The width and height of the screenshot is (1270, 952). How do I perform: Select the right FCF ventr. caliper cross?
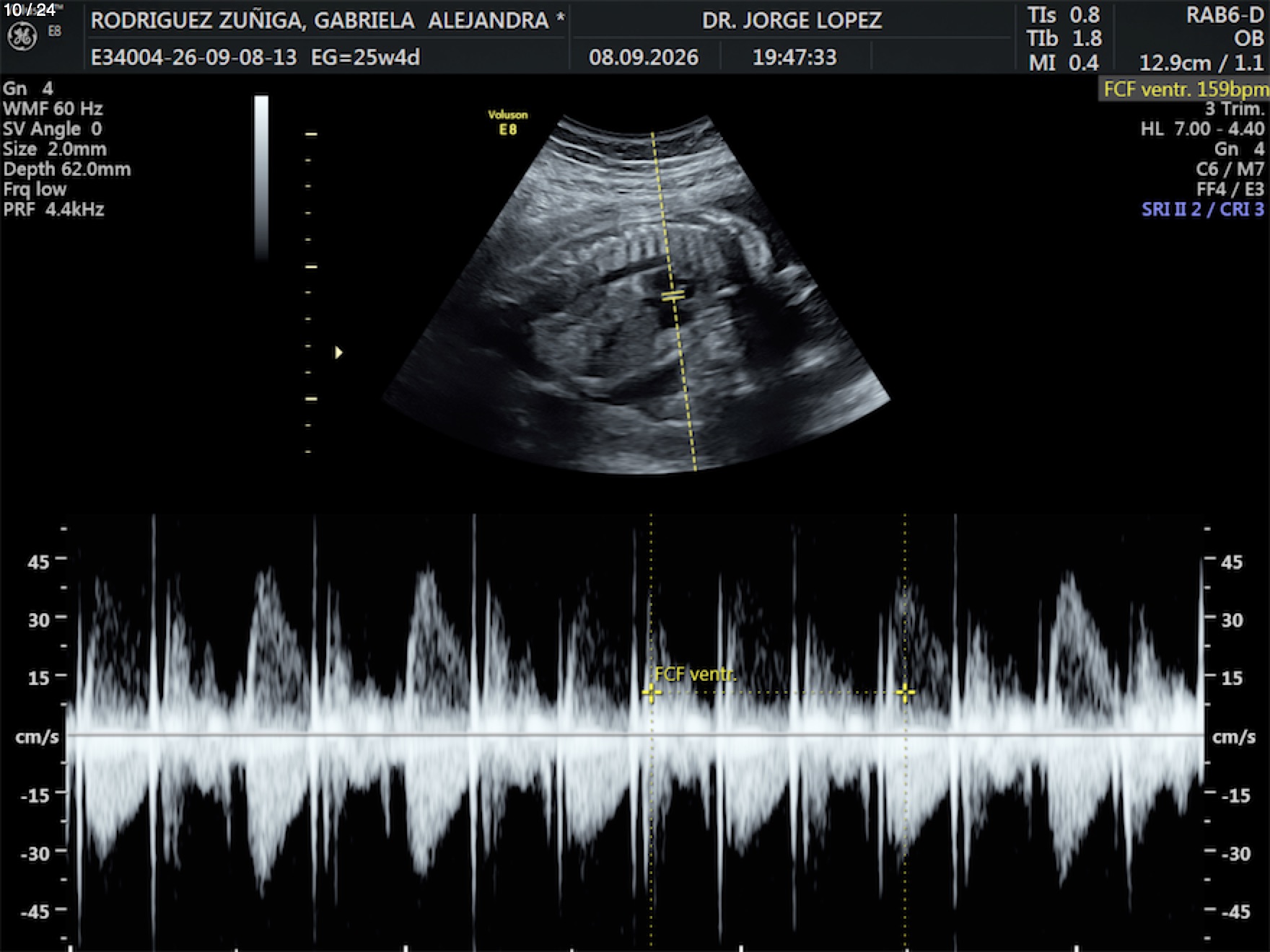905,692
